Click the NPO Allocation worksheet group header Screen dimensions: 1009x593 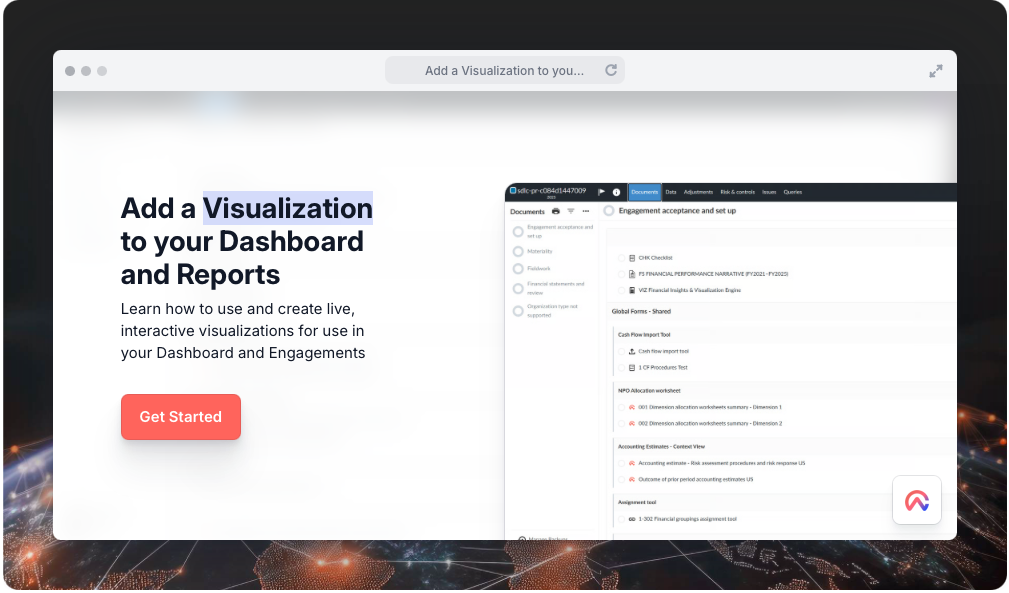click(x=649, y=390)
